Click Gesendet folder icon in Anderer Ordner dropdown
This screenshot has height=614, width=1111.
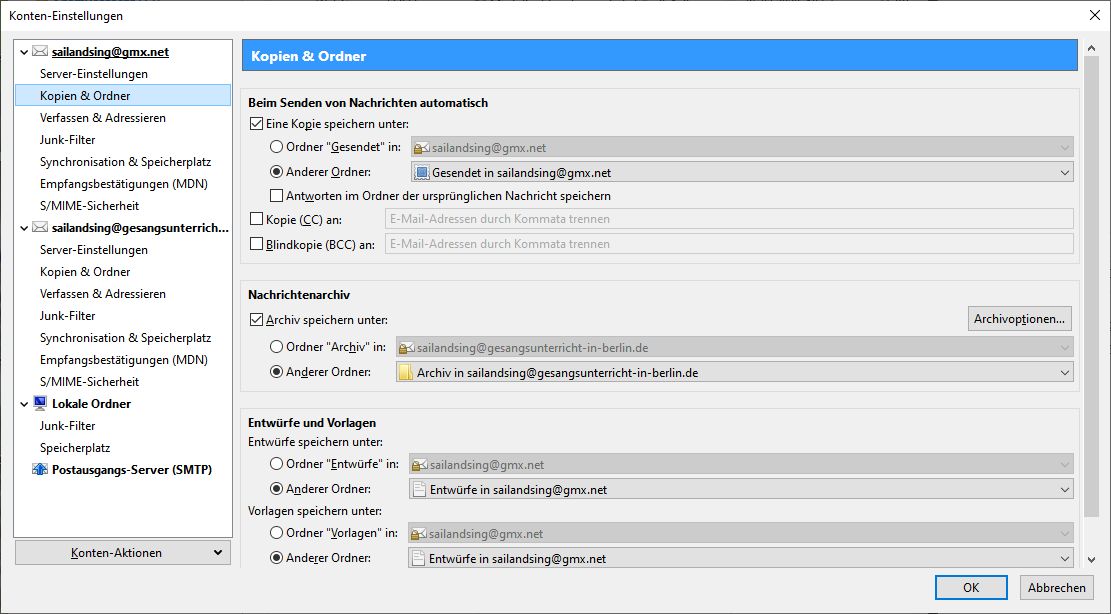421,173
